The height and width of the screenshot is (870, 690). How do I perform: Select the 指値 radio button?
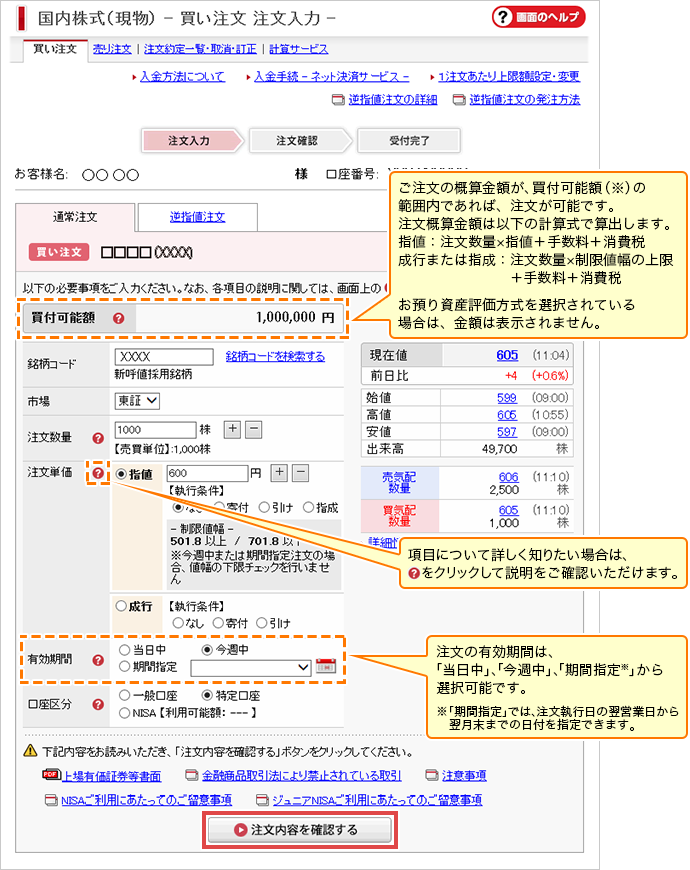(x=121, y=474)
